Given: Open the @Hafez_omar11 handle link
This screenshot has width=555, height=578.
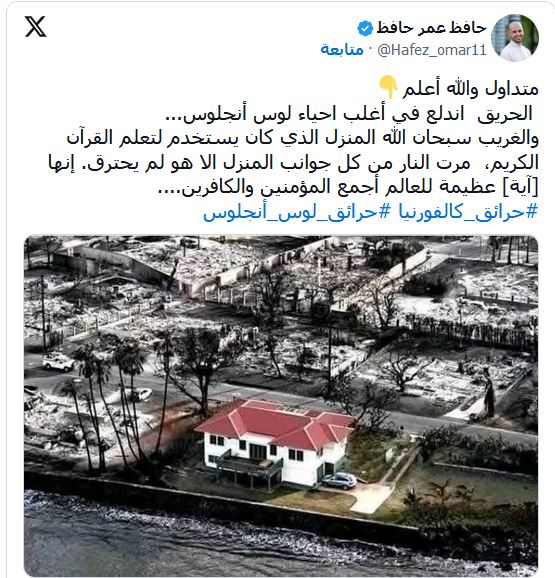Looking at the screenshot, I should pyautogui.click(x=432, y=50).
